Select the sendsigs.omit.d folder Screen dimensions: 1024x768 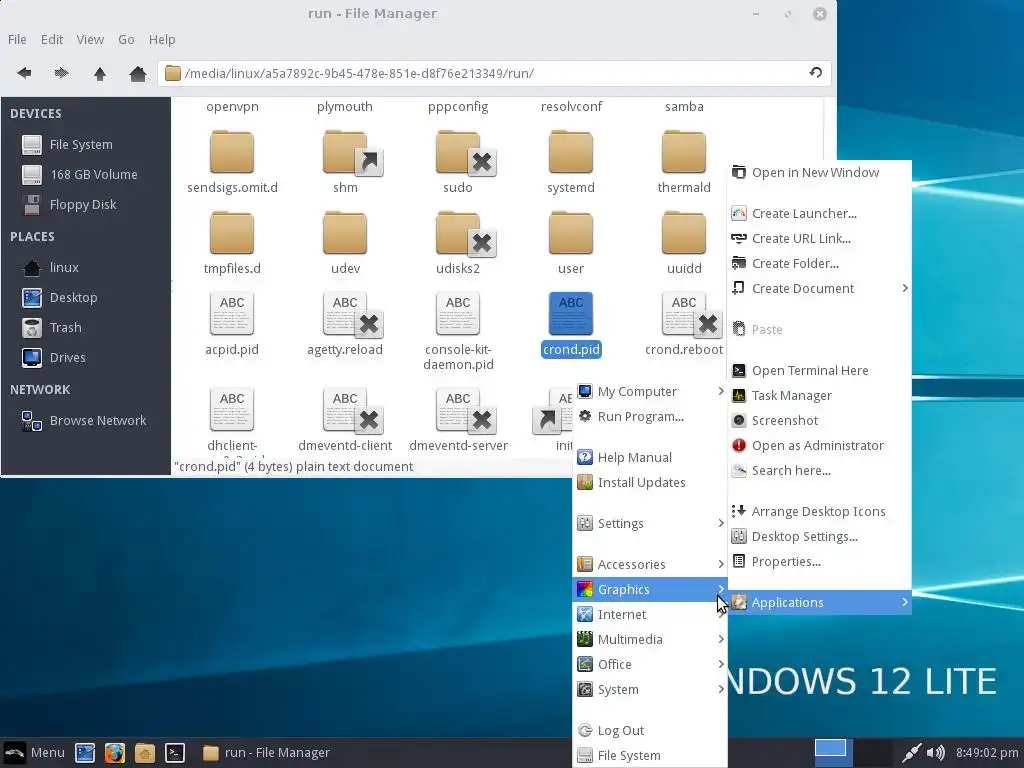point(232,161)
